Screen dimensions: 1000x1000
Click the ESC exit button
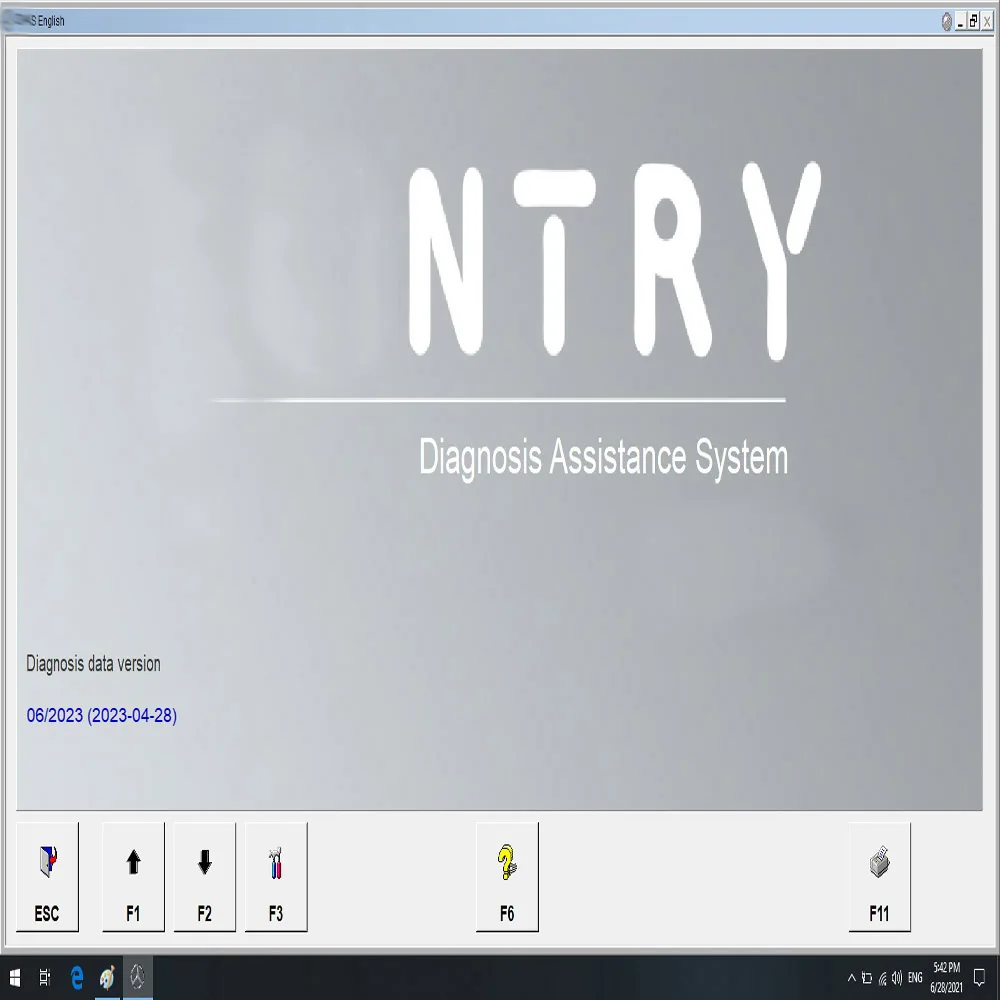coord(47,877)
